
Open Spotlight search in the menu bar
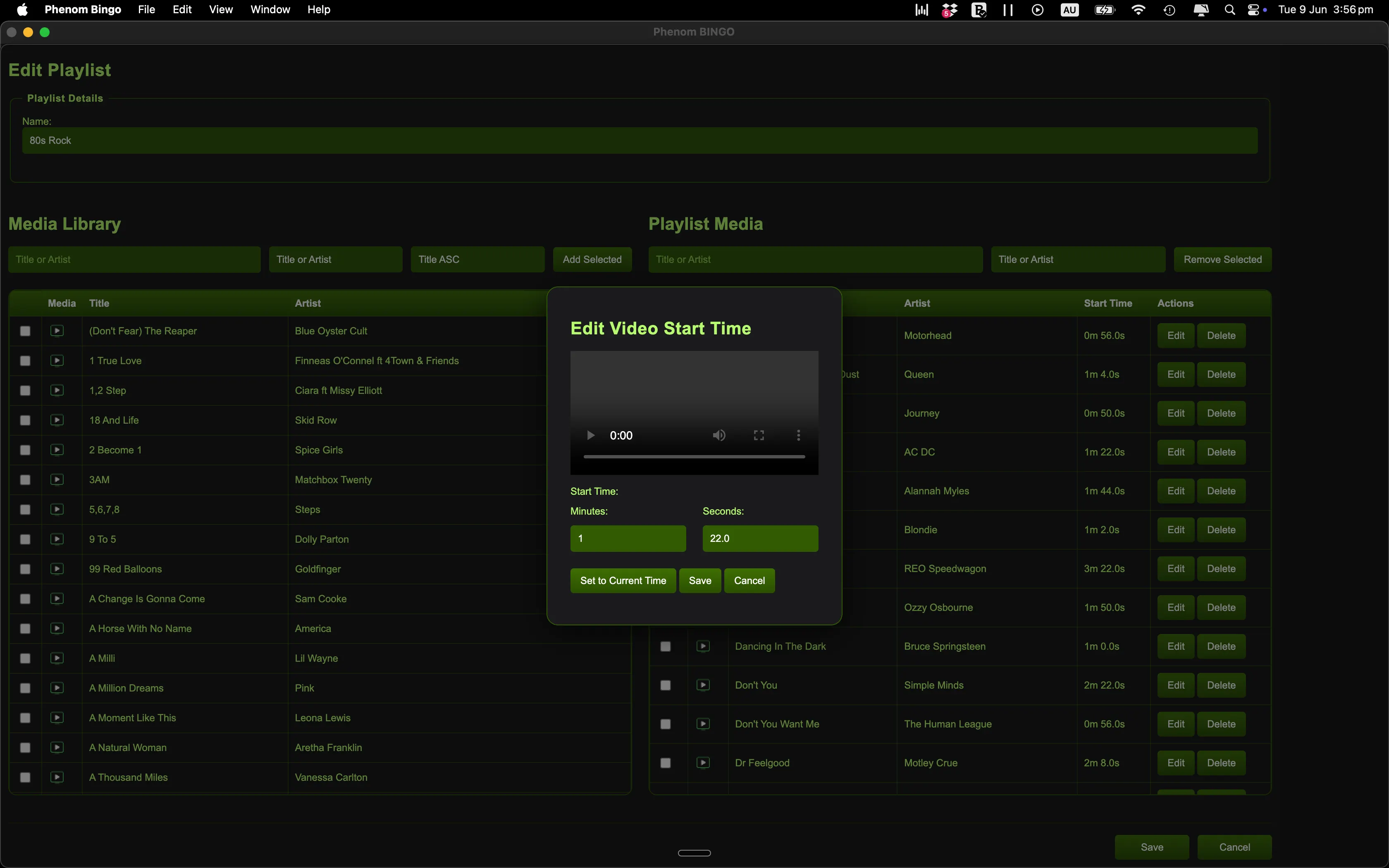point(1229,10)
